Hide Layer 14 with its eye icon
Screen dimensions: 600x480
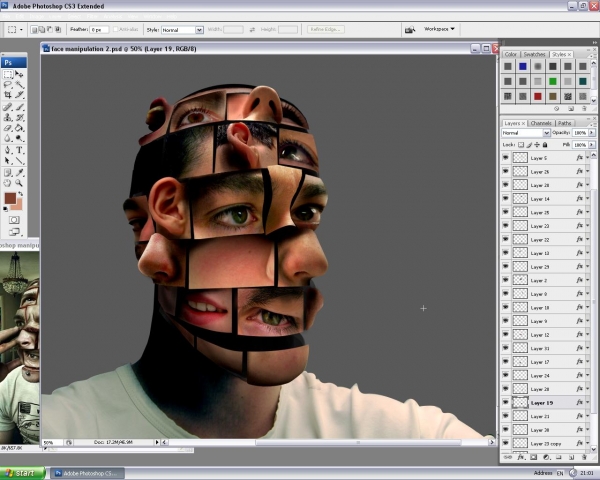click(x=506, y=199)
